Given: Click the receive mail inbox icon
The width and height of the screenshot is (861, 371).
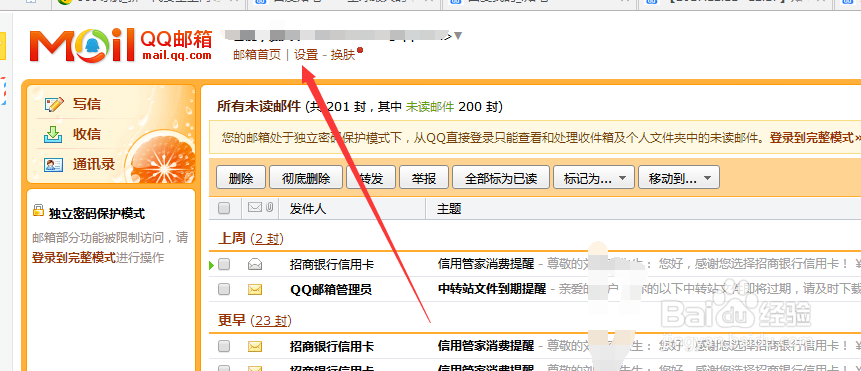Looking at the screenshot, I should [54, 134].
